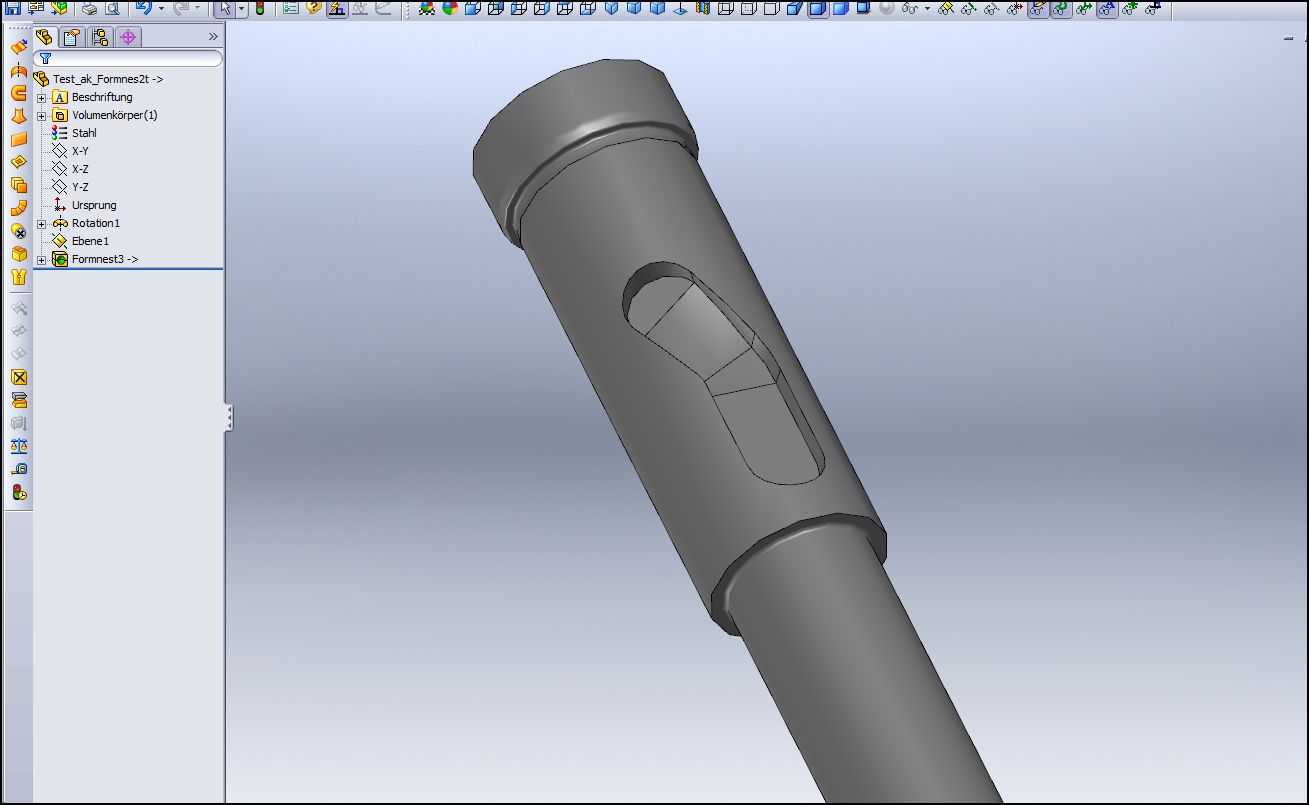The width and height of the screenshot is (1309, 805).
Task: Collapse the feature manager panel handle
Action: (x=229, y=417)
